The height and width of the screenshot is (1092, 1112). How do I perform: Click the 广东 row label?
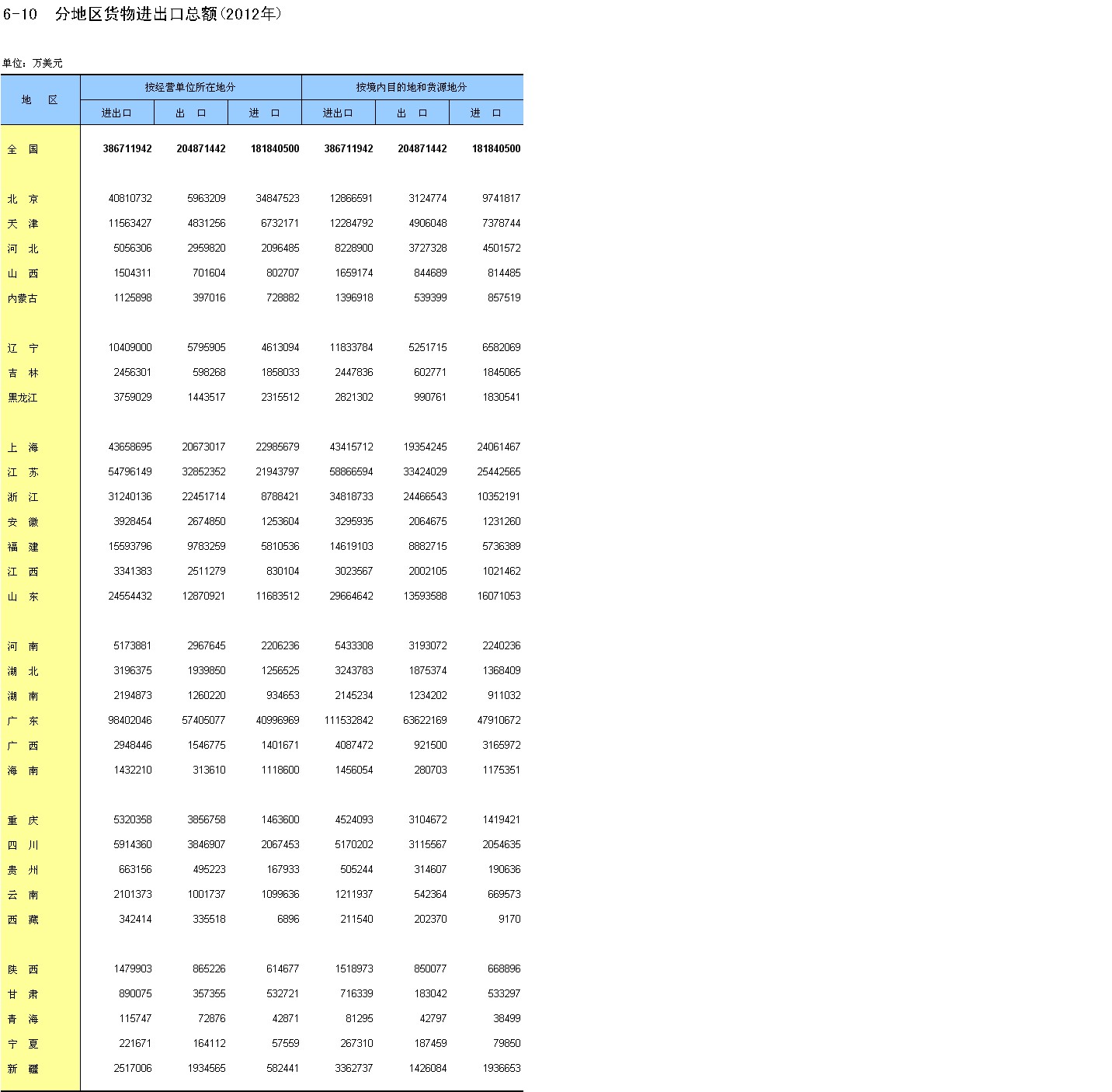pyautogui.click(x=23, y=721)
